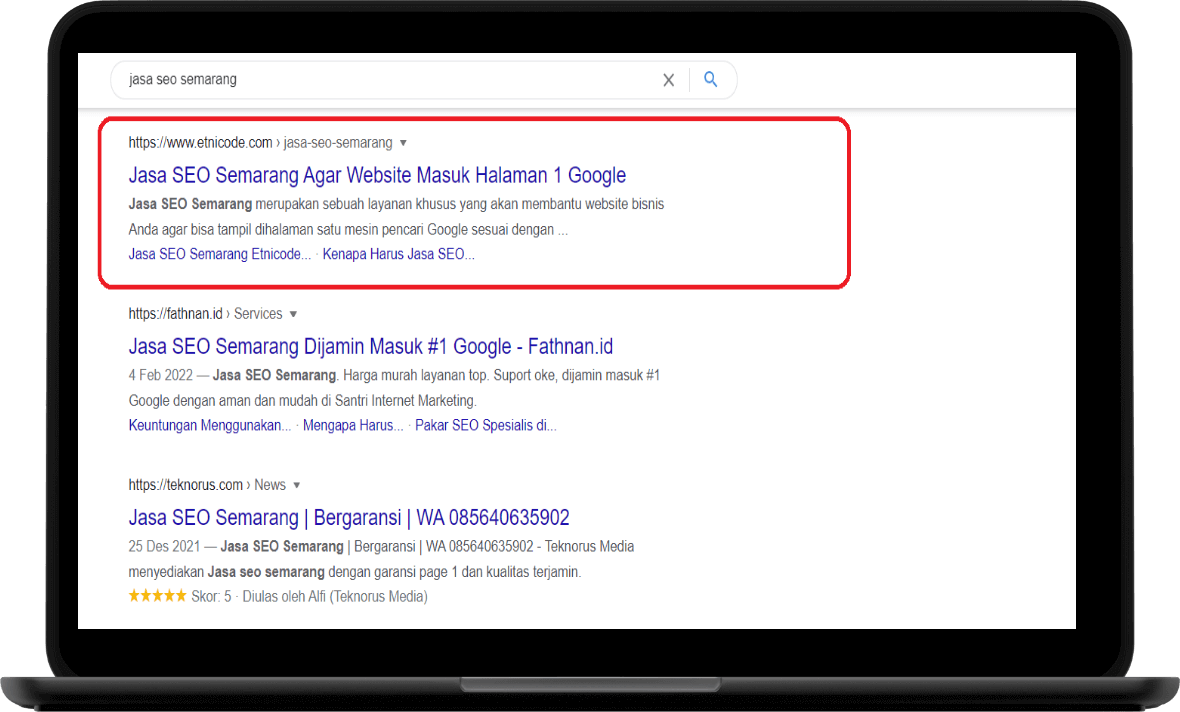Open 'Jasa SEO Semarang Agar Website Masuk Halaman 1 Google'
Image resolution: width=1180 pixels, height=712 pixels.
pyautogui.click(x=377, y=175)
